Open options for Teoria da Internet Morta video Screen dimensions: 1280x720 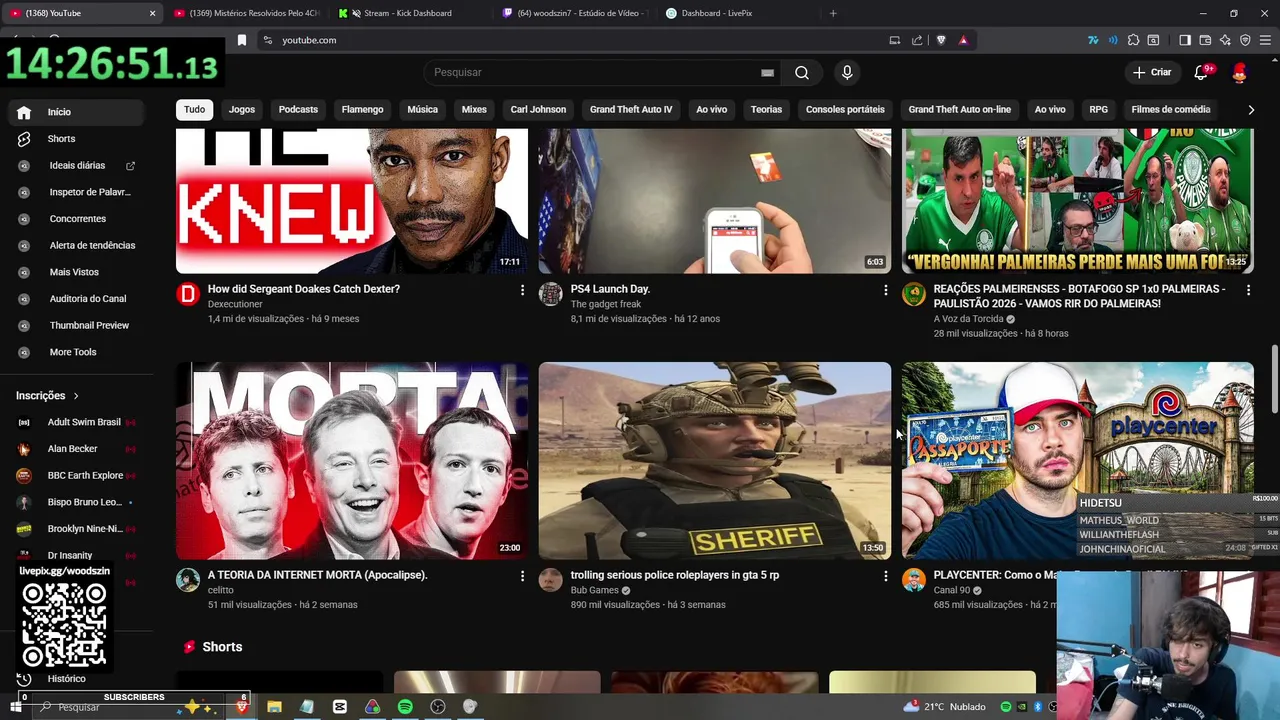pos(522,576)
